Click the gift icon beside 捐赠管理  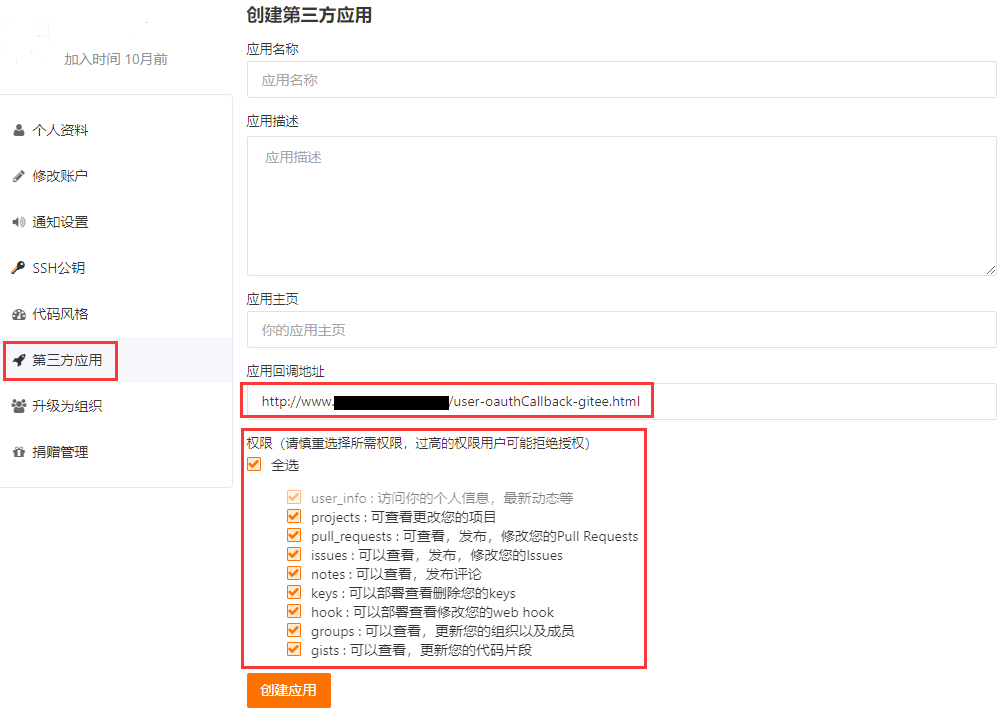coord(19,452)
